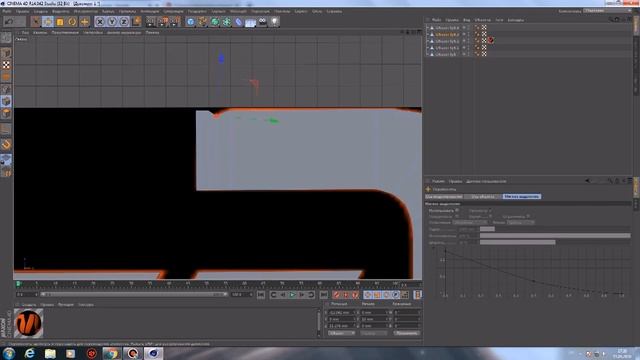
Task: Adjust the third slider above the curve
Action: tap(518, 242)
